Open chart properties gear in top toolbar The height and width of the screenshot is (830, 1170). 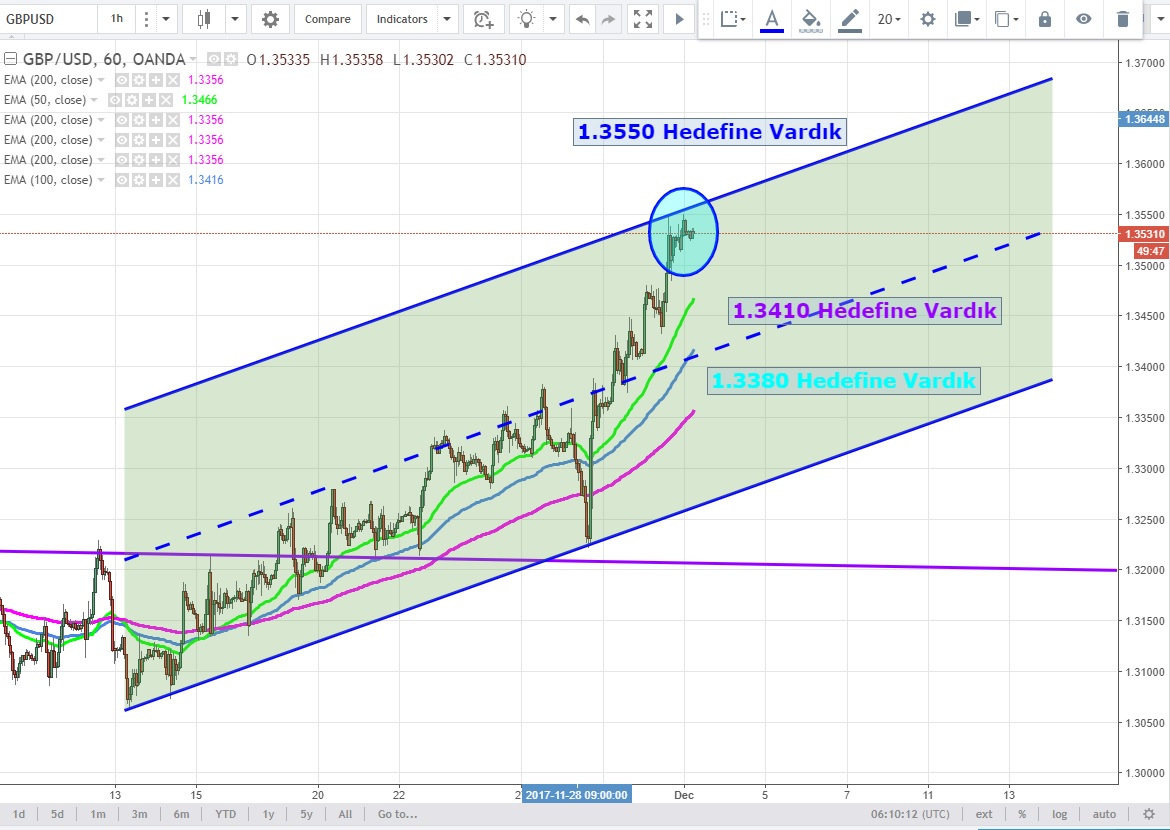(x=270, y=19)
